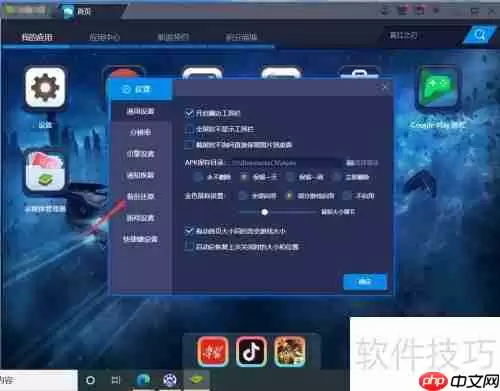The height and width of the screenshot is (391, 500).
Task: Open the sidebar category the red arrow points to
Action: 141,196
